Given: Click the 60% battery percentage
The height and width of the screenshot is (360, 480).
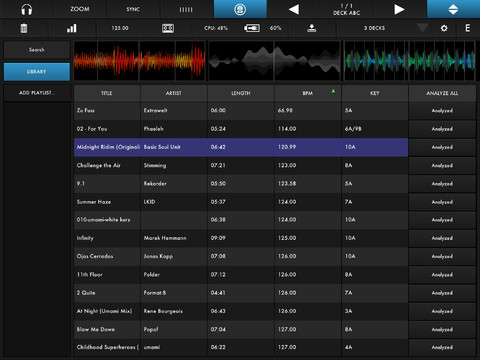Looking at the screenshot, I should click(x=275, y=28).
